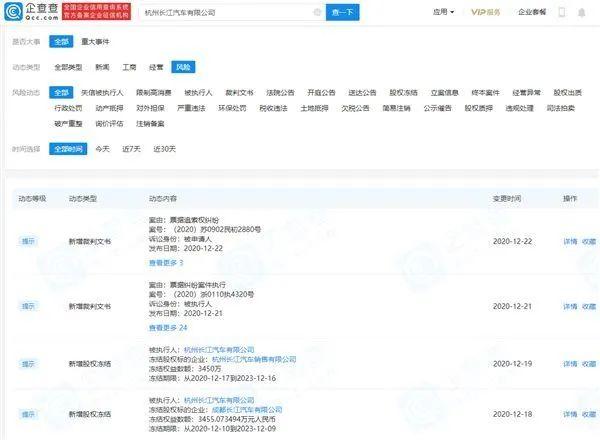Click 收藏 for the 2020-12-22 record
Image resolution: width=600 pixels, height=440 pixels.
[589, 241]
